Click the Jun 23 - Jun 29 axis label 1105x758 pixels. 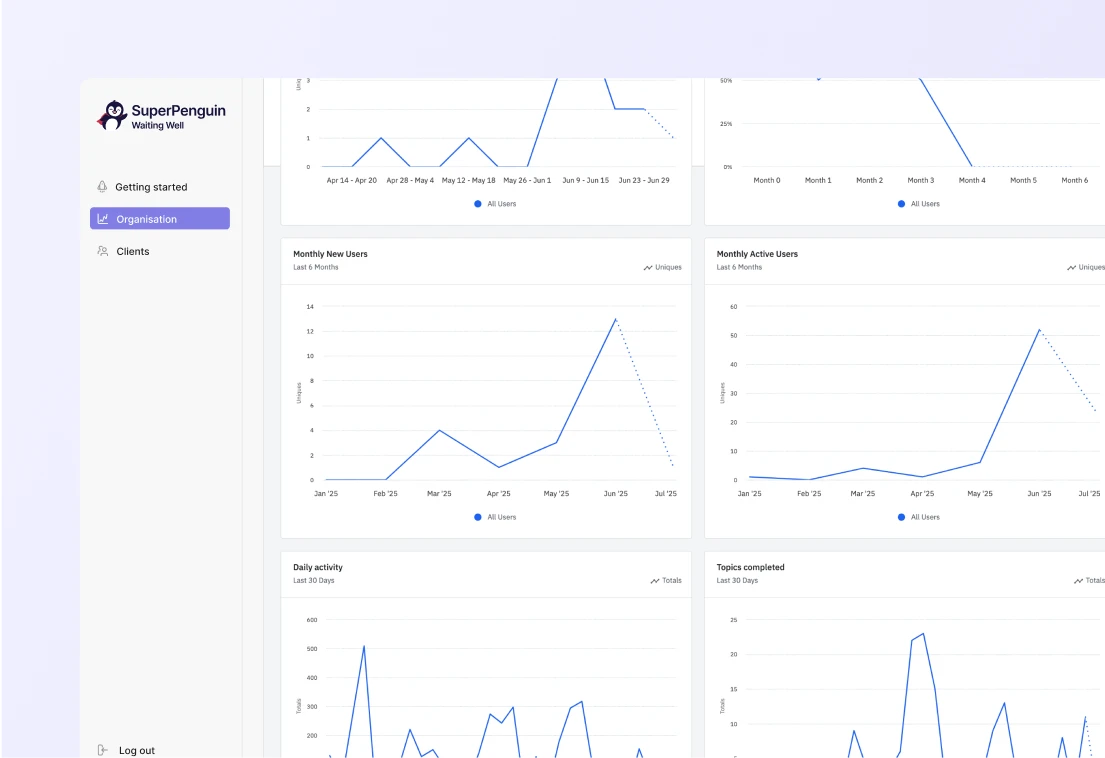pos(644,180)
